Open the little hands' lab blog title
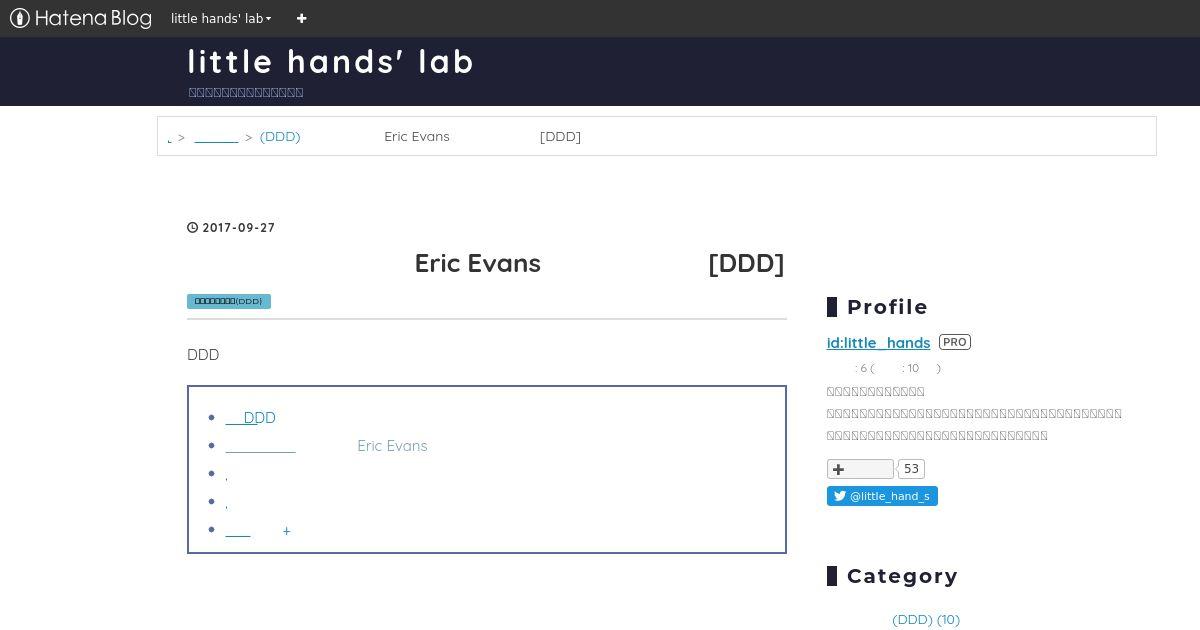This screenshot has width=1200, height=630. coord(331,61)
